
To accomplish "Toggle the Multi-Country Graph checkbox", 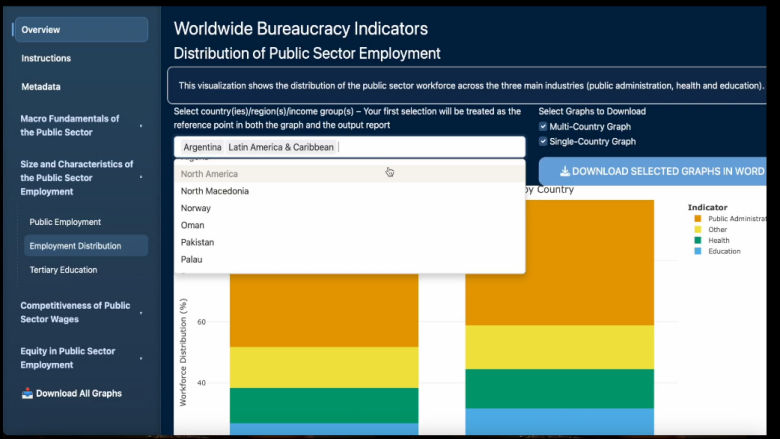I will pyautogui.click(x=543, y=127).
